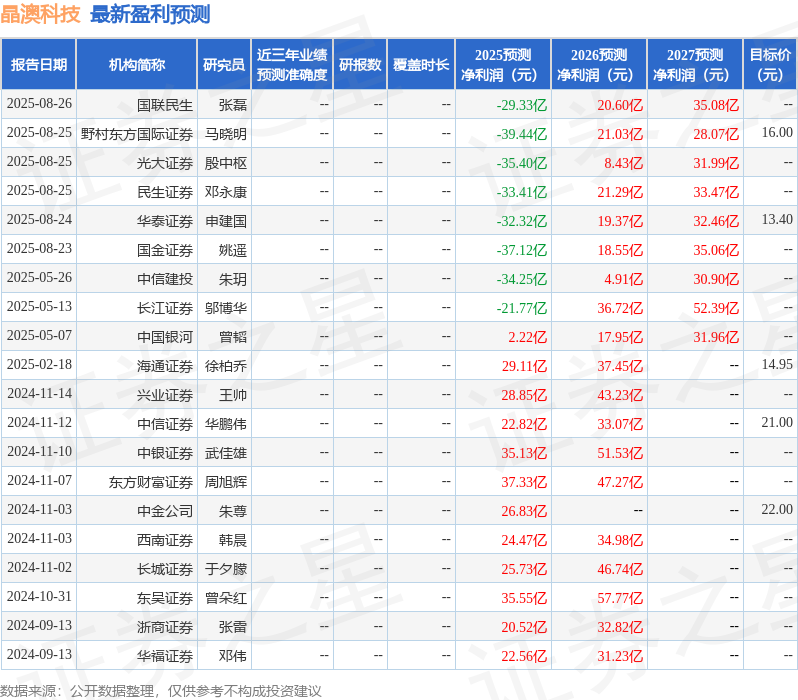The height and width of the screenshot is (700, 798).
Task: Click the 晶澳科技 title text
Action: (x=40, y=14)
